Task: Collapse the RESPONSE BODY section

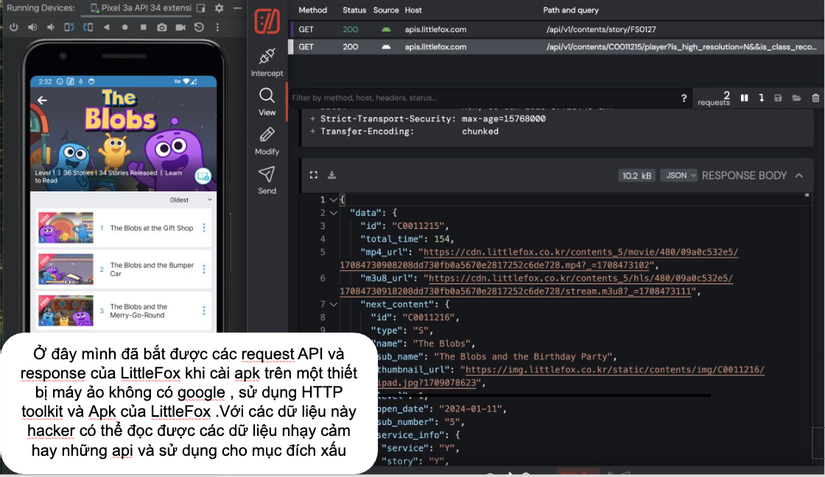Action: pos(799,175)
